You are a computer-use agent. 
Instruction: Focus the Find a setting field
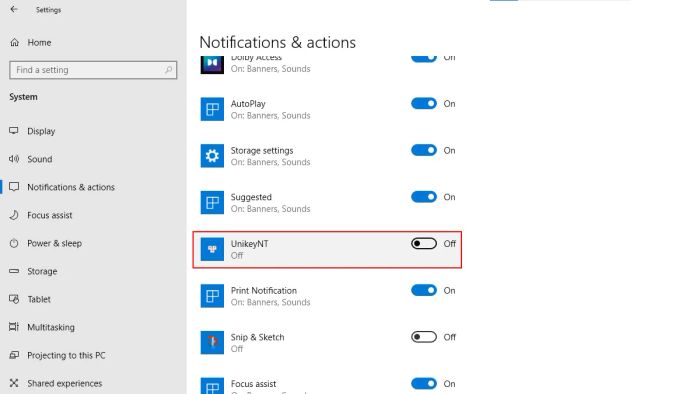coord(93,70)
